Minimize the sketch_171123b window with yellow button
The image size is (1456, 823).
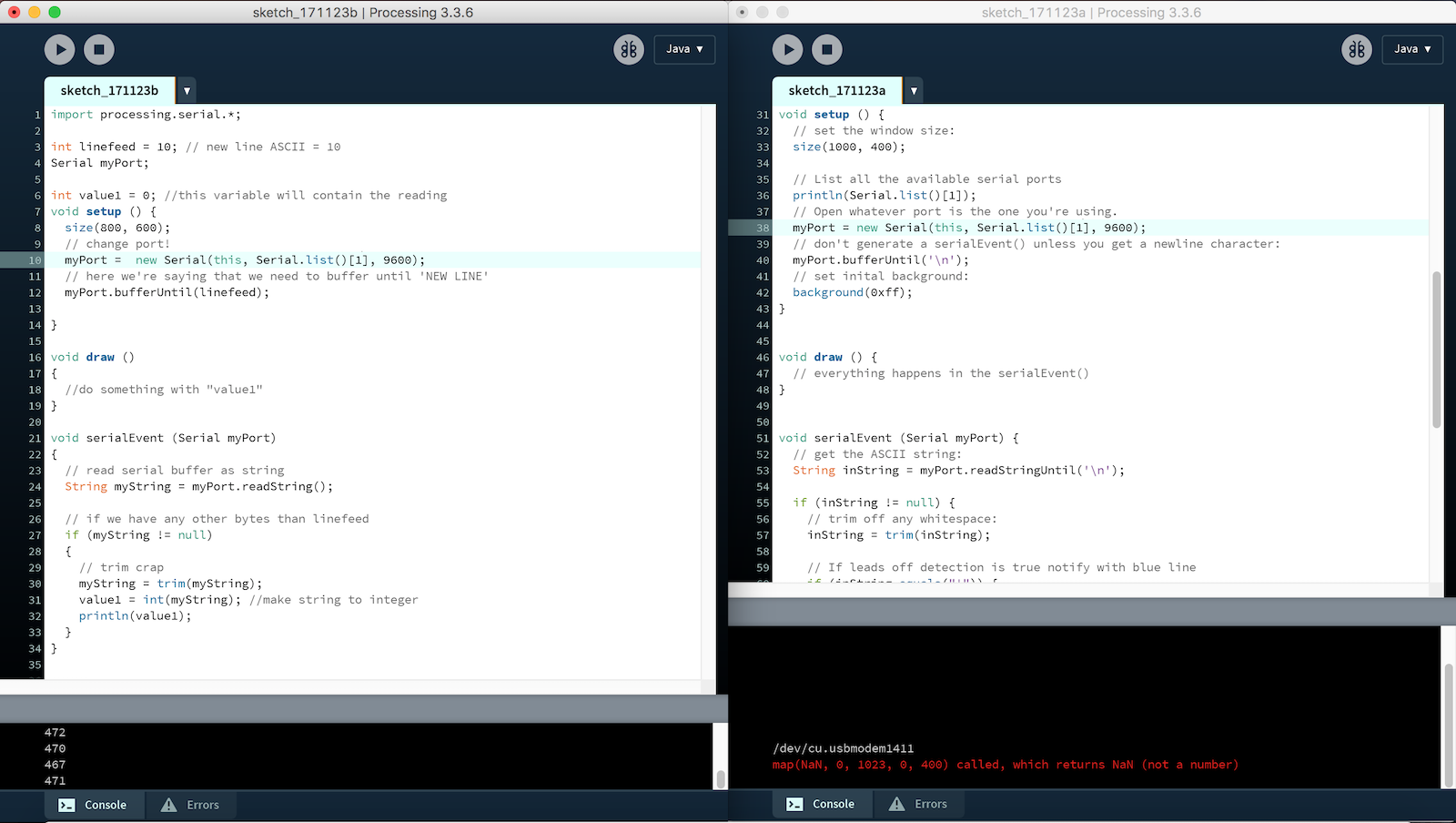coord(34,12)
